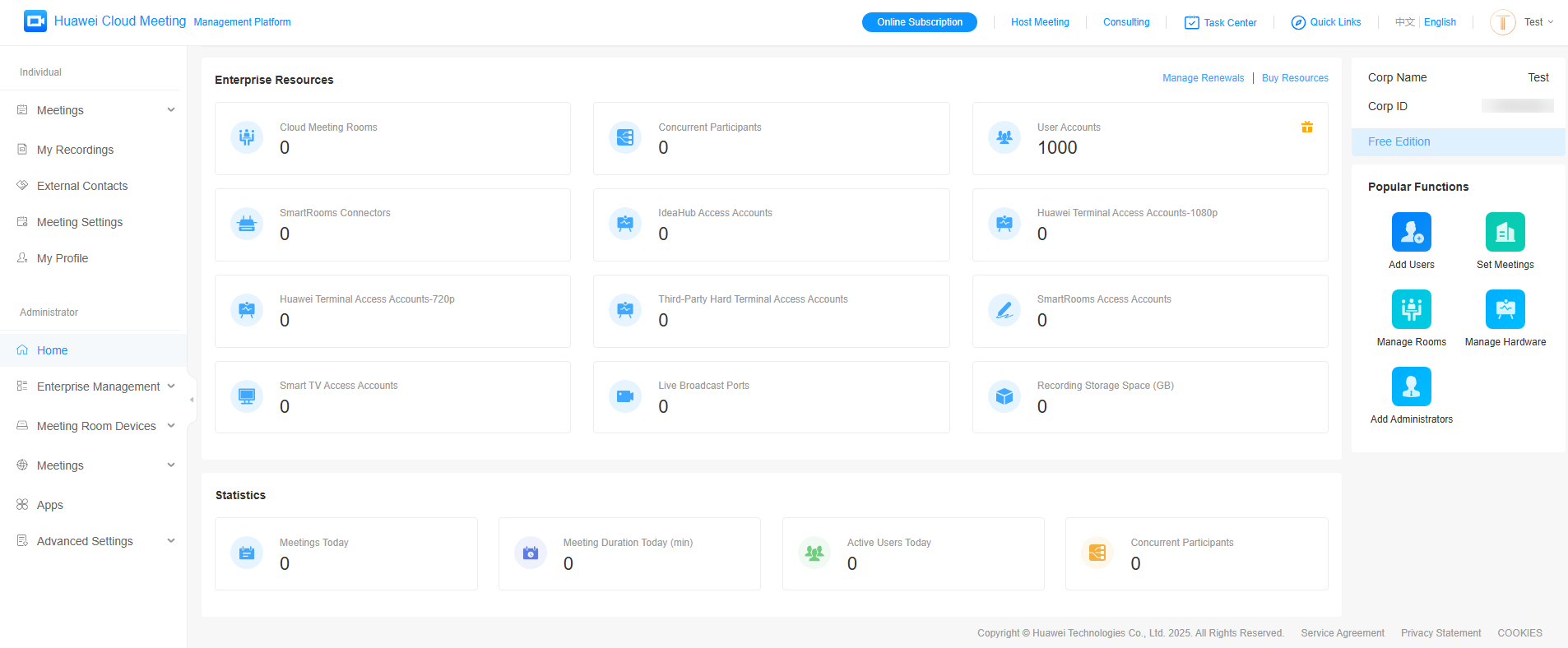
Task: Click the Free Edition label
Action: [x=1399, y=141]
